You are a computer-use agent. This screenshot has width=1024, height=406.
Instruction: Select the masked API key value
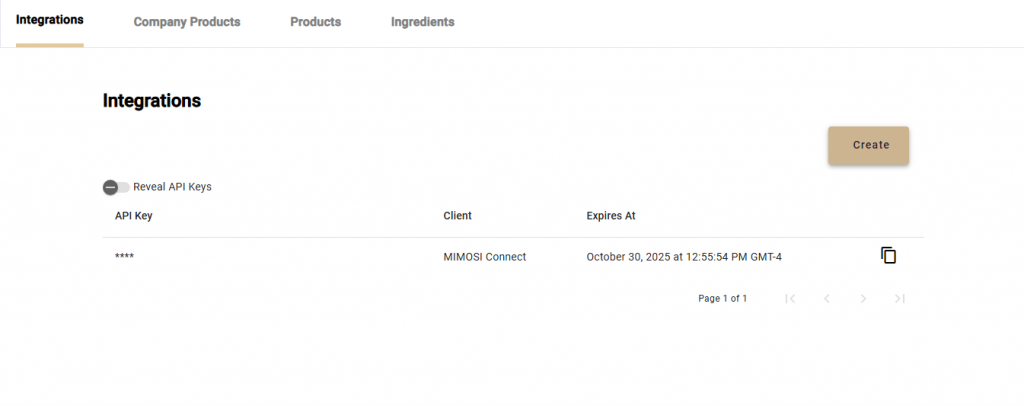coord(125,257)
